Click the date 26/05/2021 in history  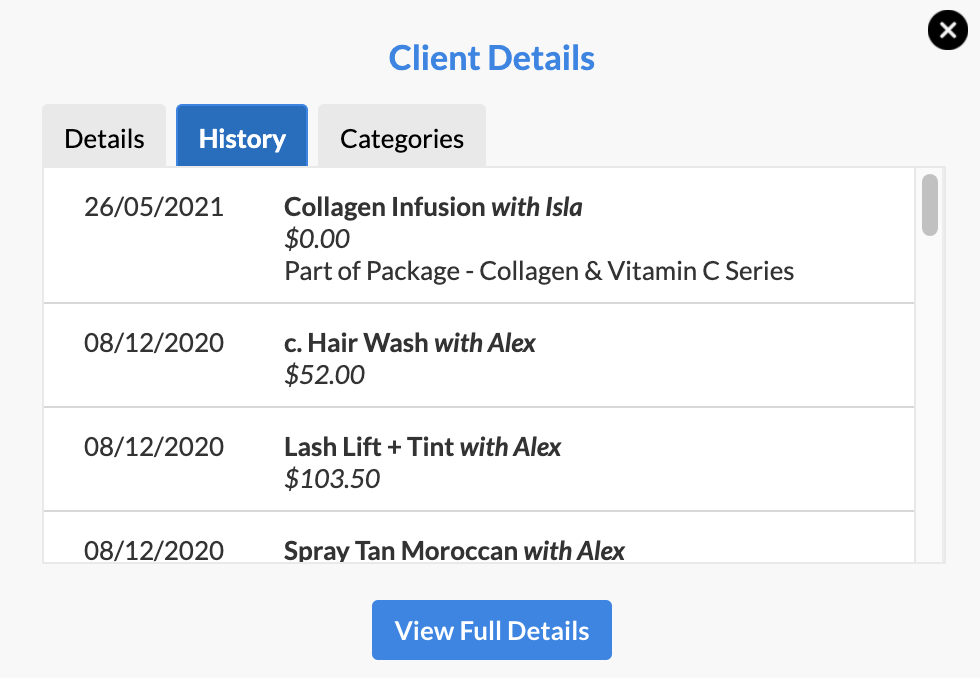pos(154,207)
